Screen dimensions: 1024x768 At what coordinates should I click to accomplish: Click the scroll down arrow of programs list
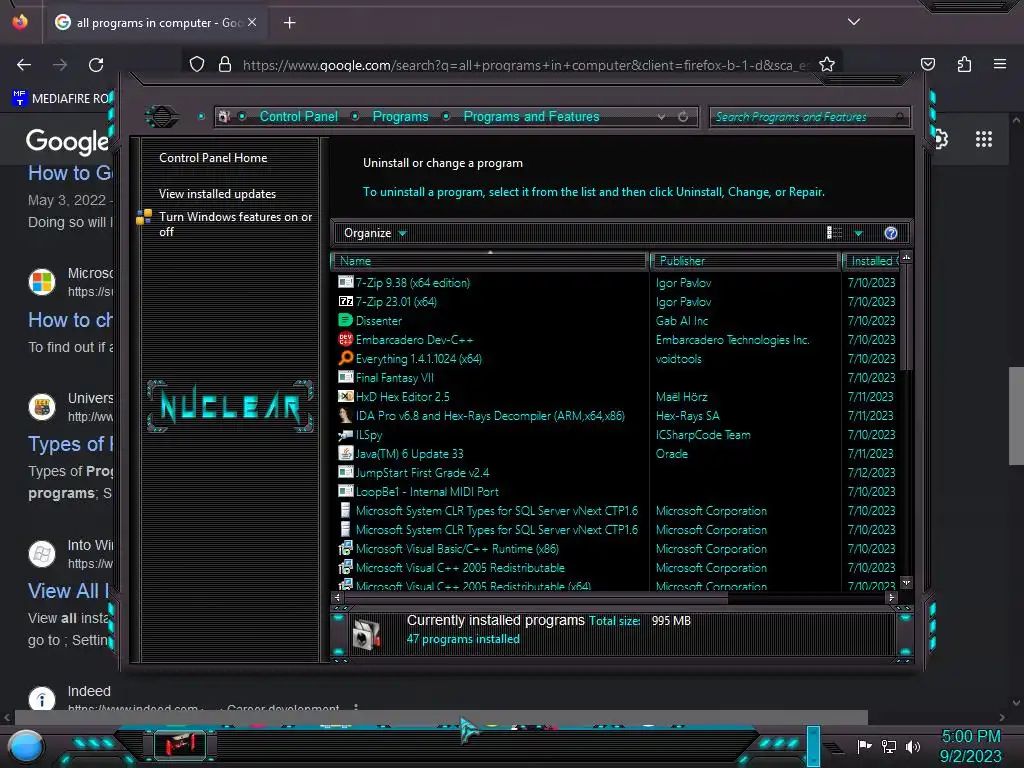[906, 582]
